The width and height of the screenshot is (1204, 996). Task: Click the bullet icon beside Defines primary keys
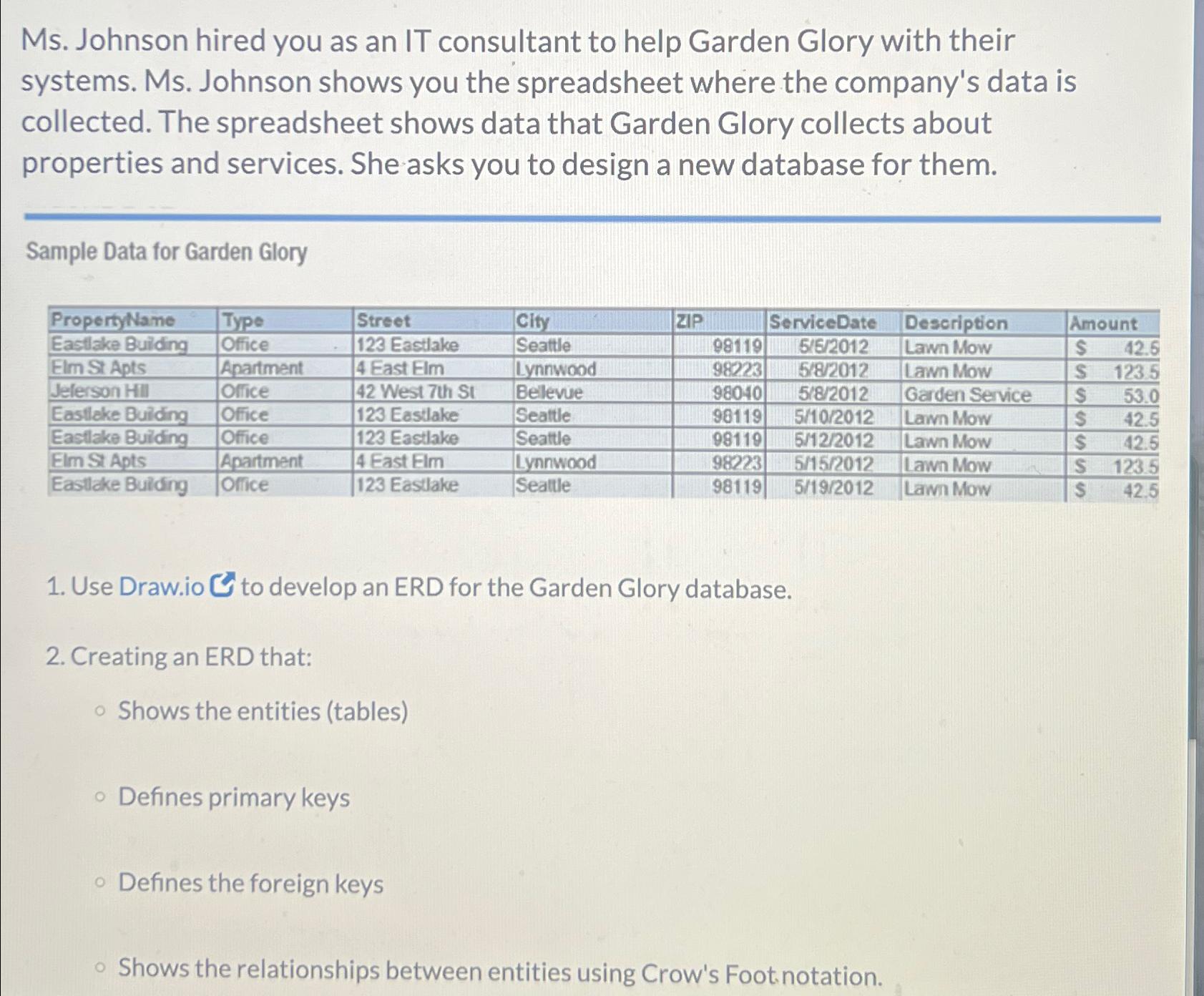coord(101,796)
